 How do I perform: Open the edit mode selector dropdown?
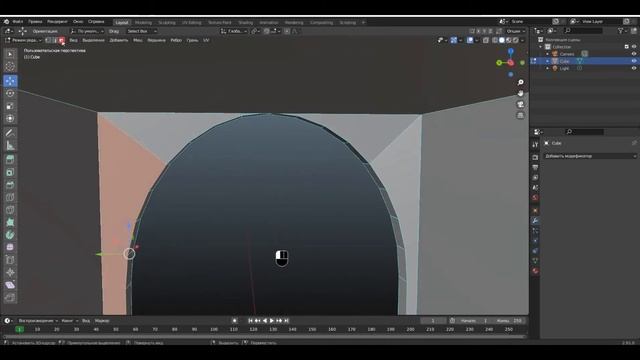point(23,40)
